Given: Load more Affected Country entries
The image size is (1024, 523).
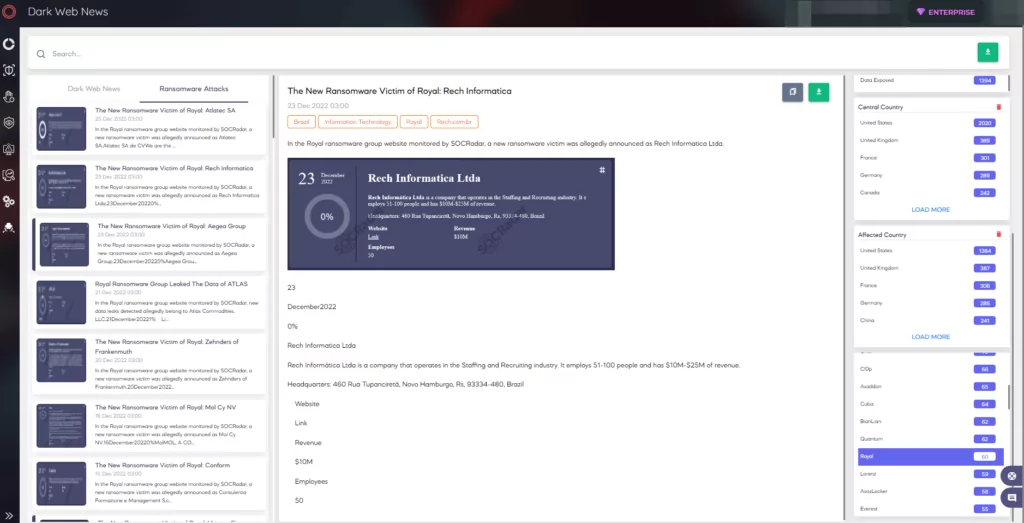Looking at the screenshot, I should point(931,337).
